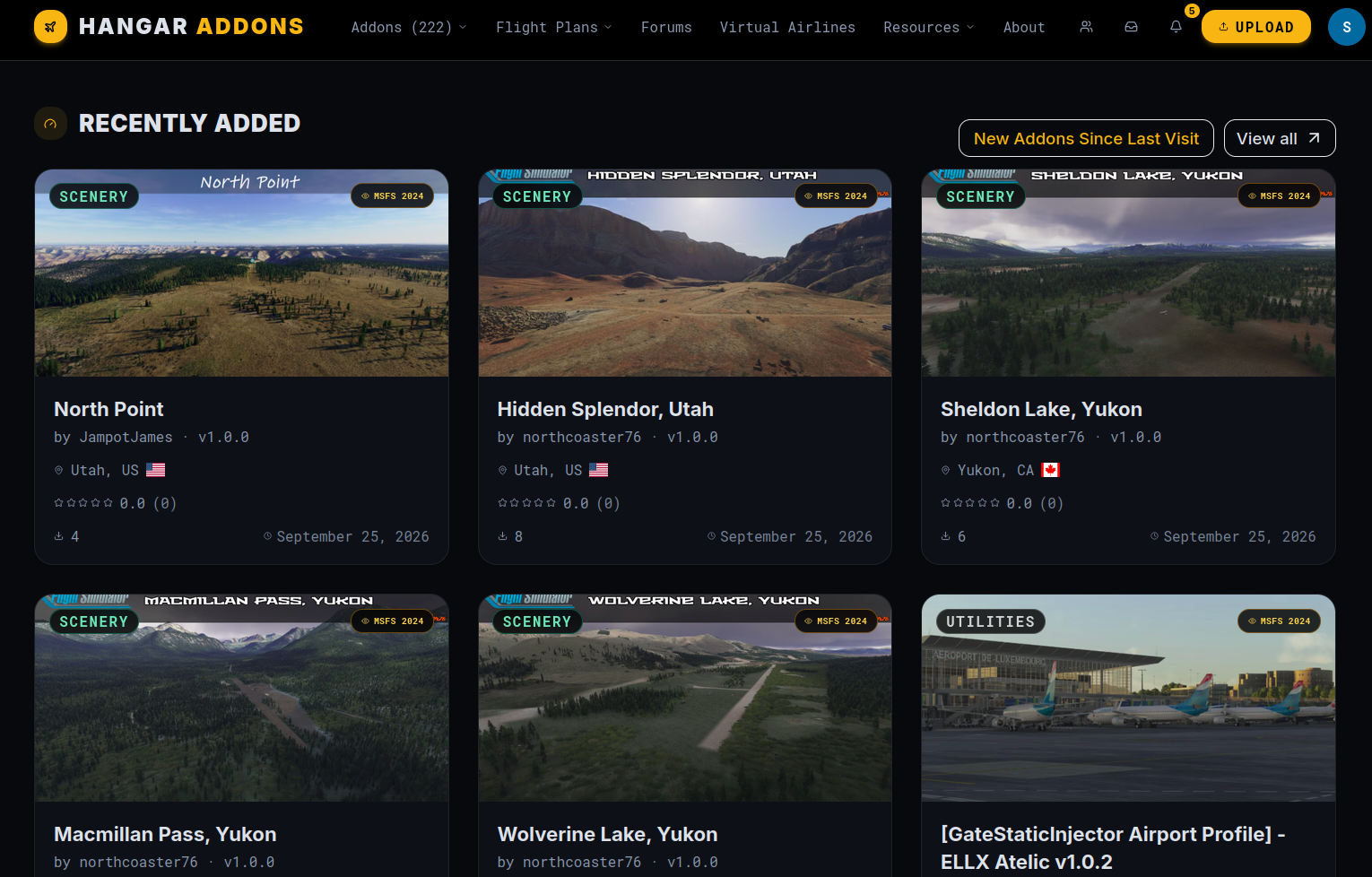Open the Virtual Airlines page
1372x877 pixels.
click(787, 27)
